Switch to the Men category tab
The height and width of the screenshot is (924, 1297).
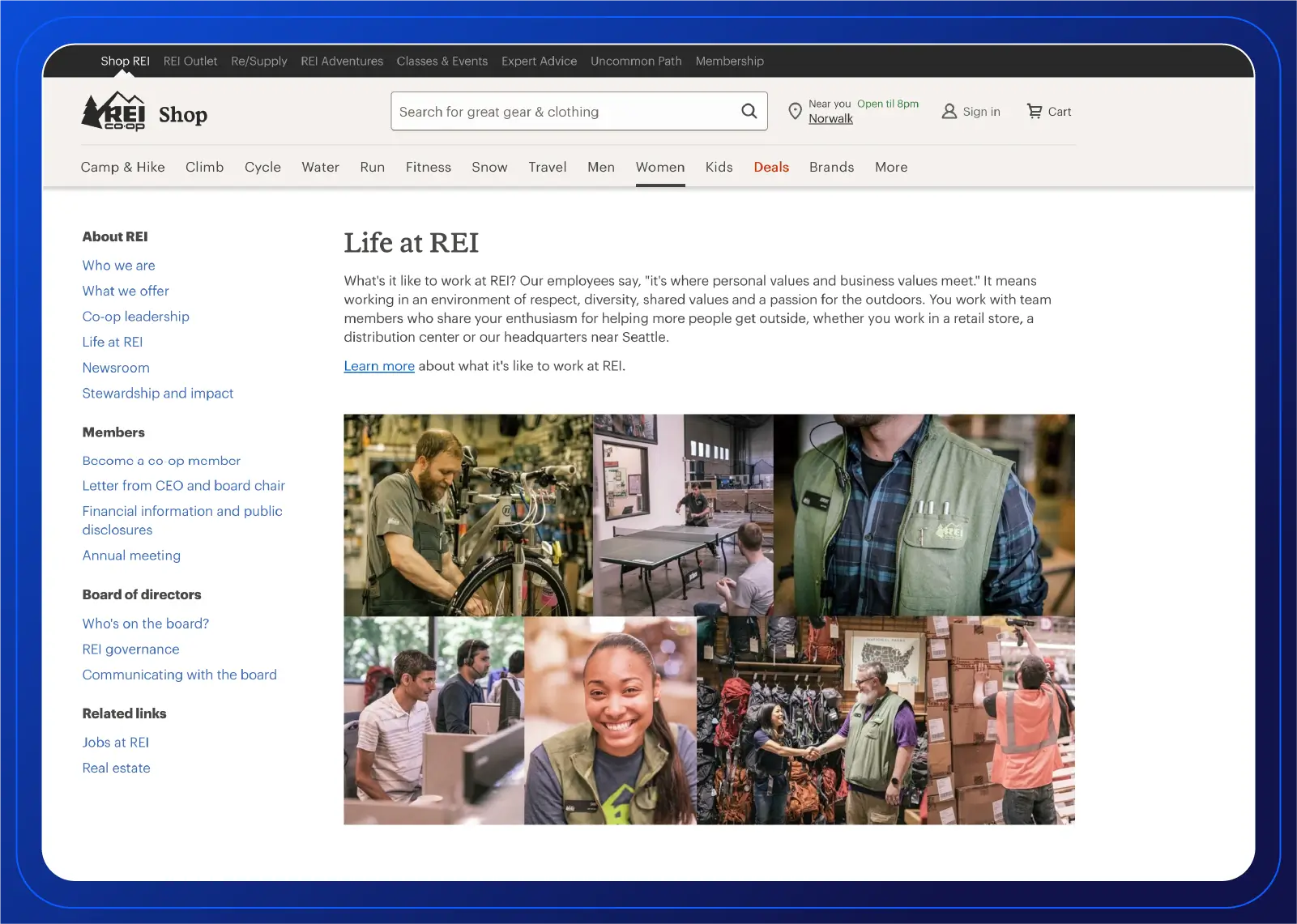(601, 167)
